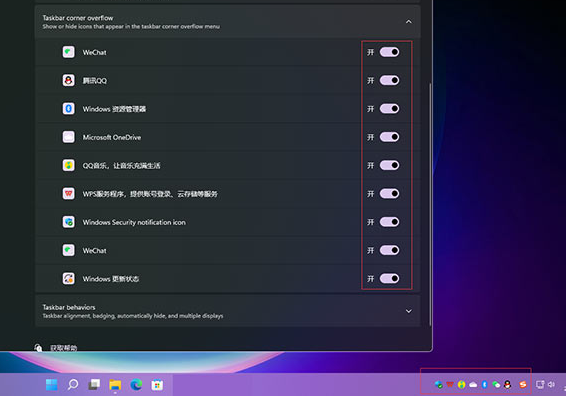566x396 pixels.
Task: Click the Windows Security notification icon label
Action: tap(134, 222)
